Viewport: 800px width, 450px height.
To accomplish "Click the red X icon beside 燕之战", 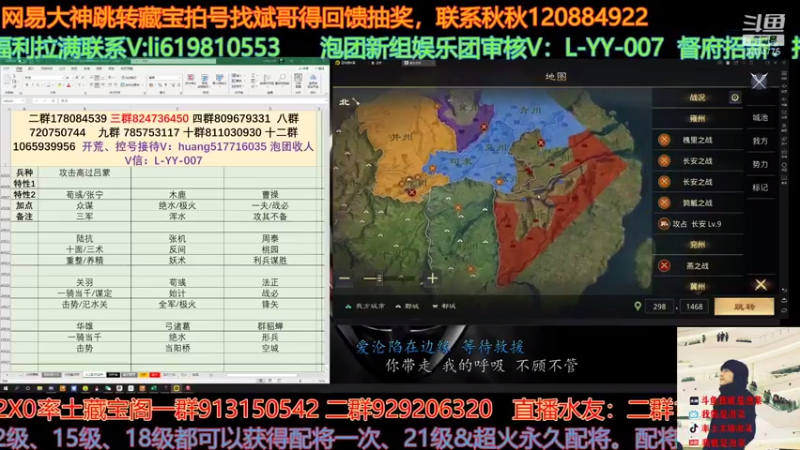I will (x=664, y=266).
